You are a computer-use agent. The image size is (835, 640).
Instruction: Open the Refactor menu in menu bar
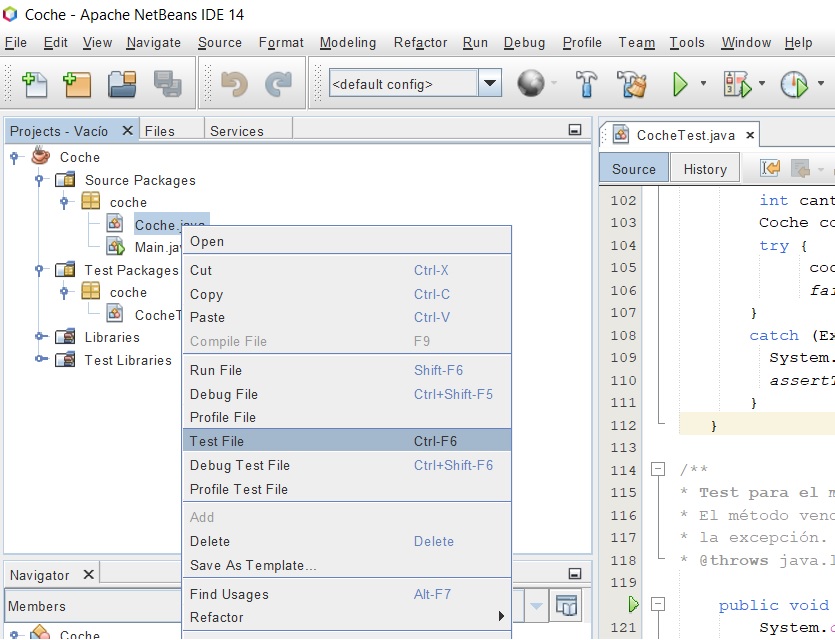pos(420,42)
